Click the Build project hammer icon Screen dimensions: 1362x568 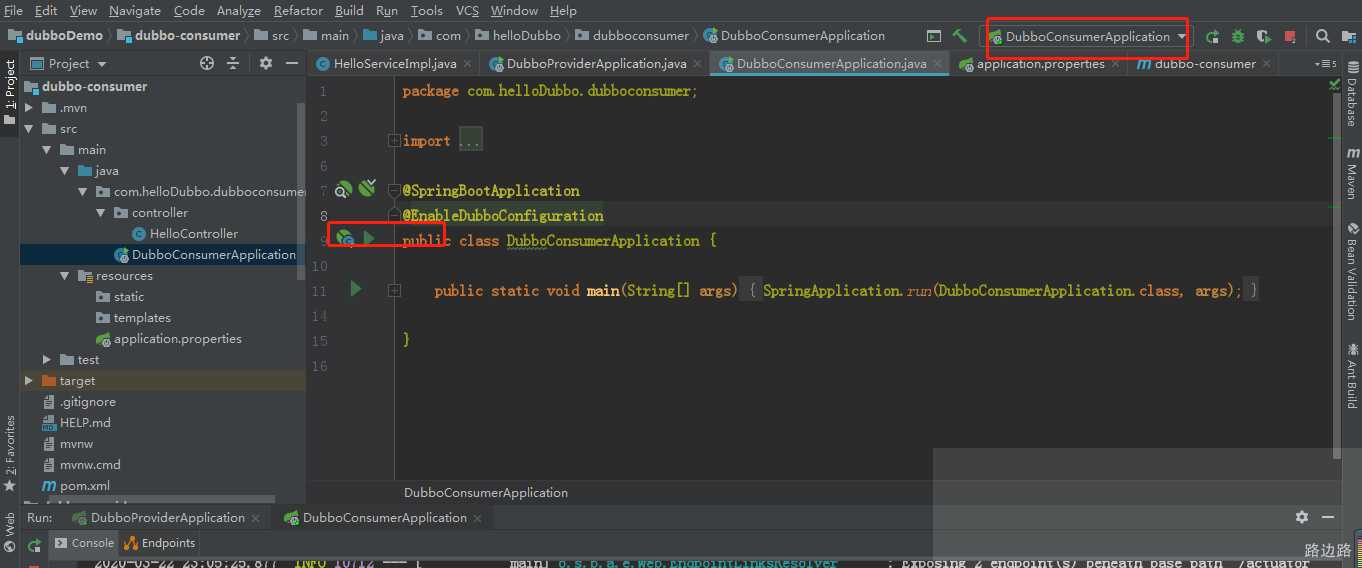pos(959,36)
